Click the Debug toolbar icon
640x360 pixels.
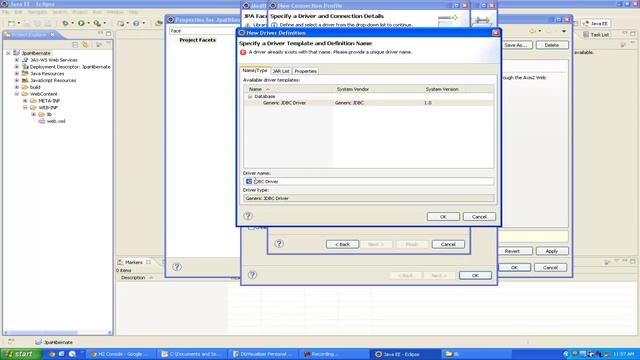pos(65,23)
